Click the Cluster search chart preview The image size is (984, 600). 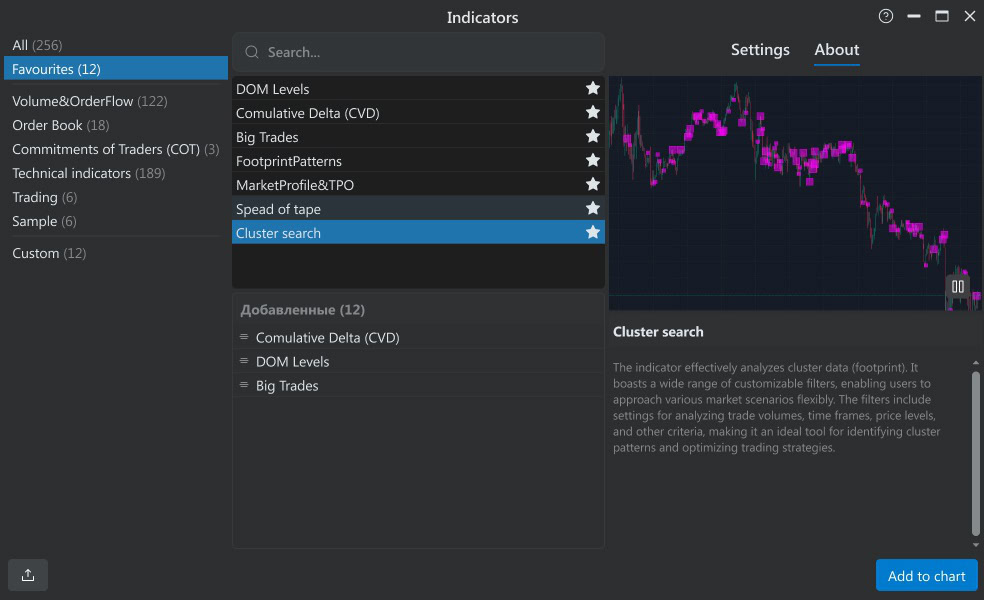click(x=795, y=190)
